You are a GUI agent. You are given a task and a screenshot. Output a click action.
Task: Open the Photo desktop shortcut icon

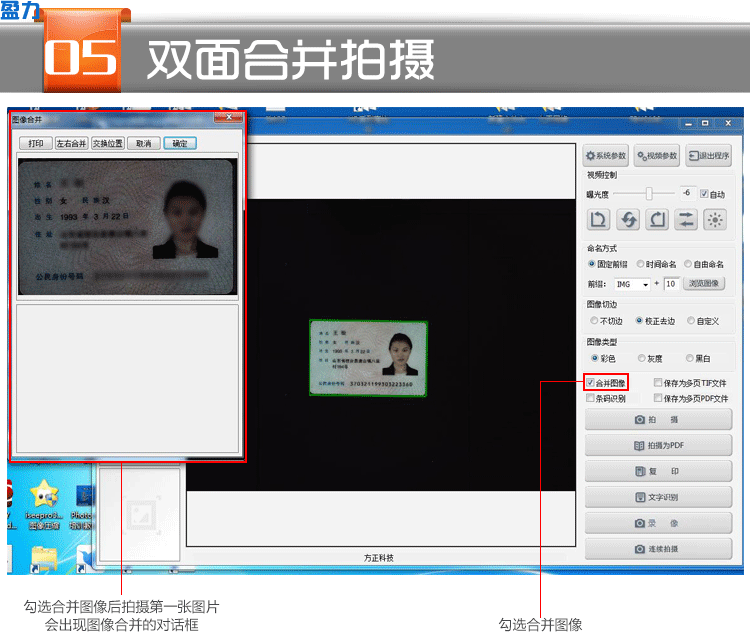pyautogui.click(x=83, y=507)
